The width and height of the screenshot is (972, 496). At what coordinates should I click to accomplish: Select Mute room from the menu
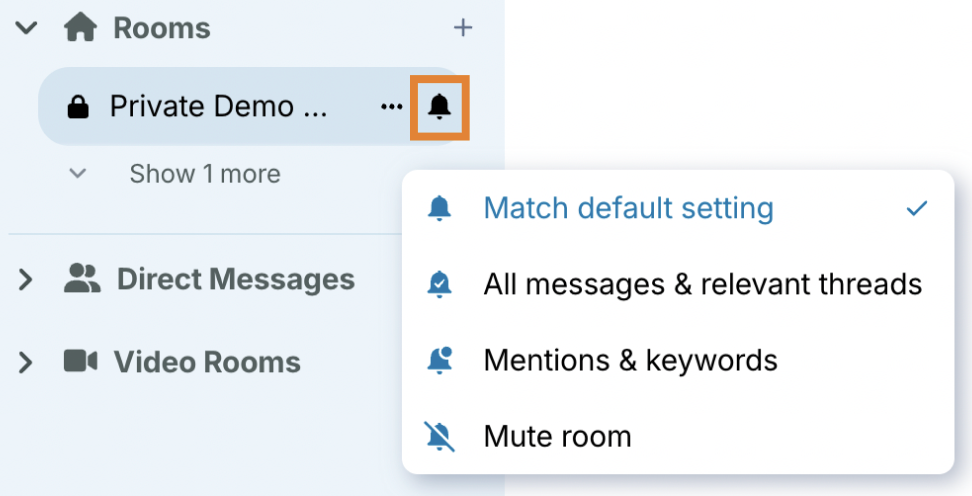pos(557,437)
